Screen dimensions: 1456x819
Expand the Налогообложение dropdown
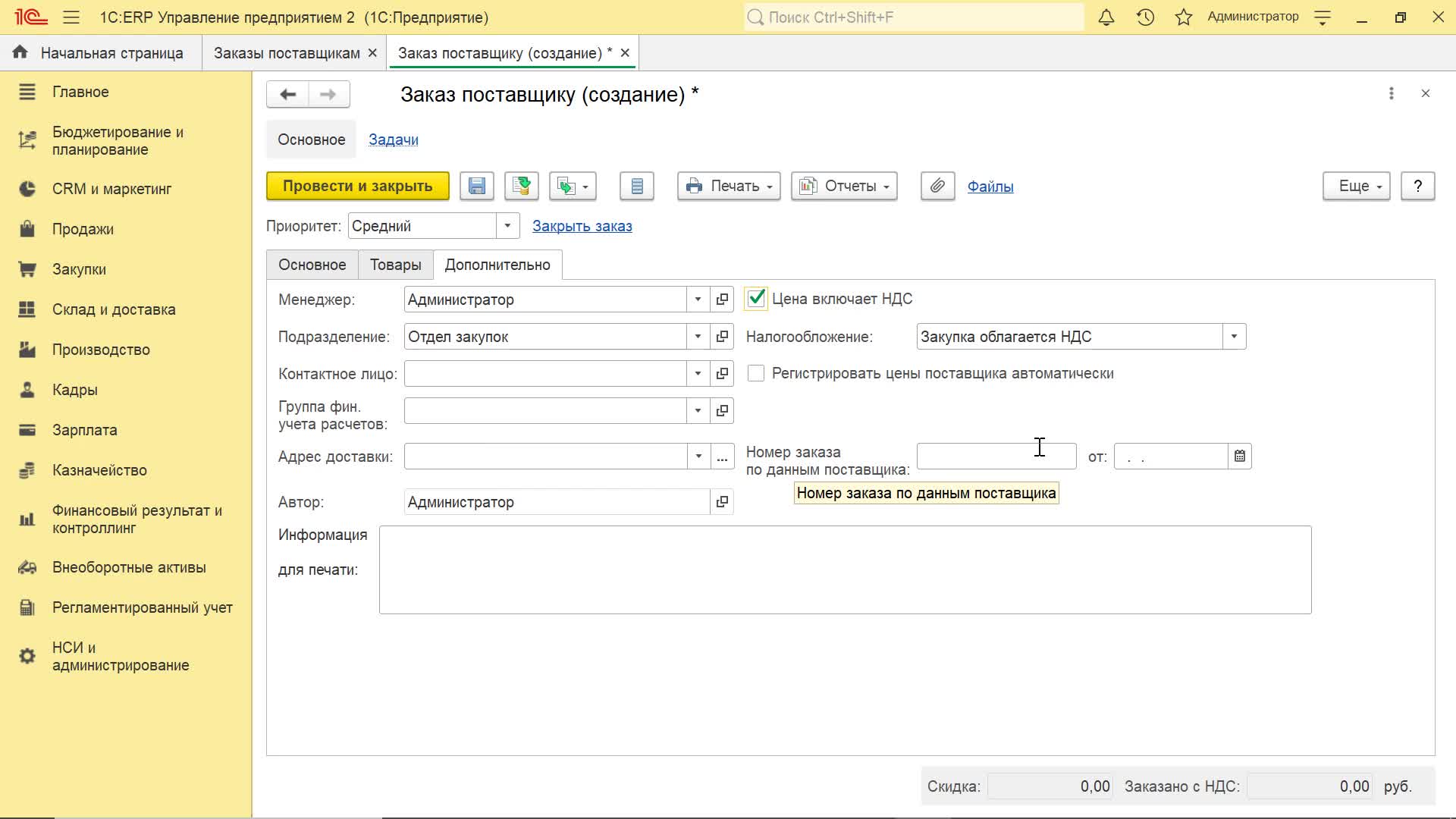[1234, 337]
